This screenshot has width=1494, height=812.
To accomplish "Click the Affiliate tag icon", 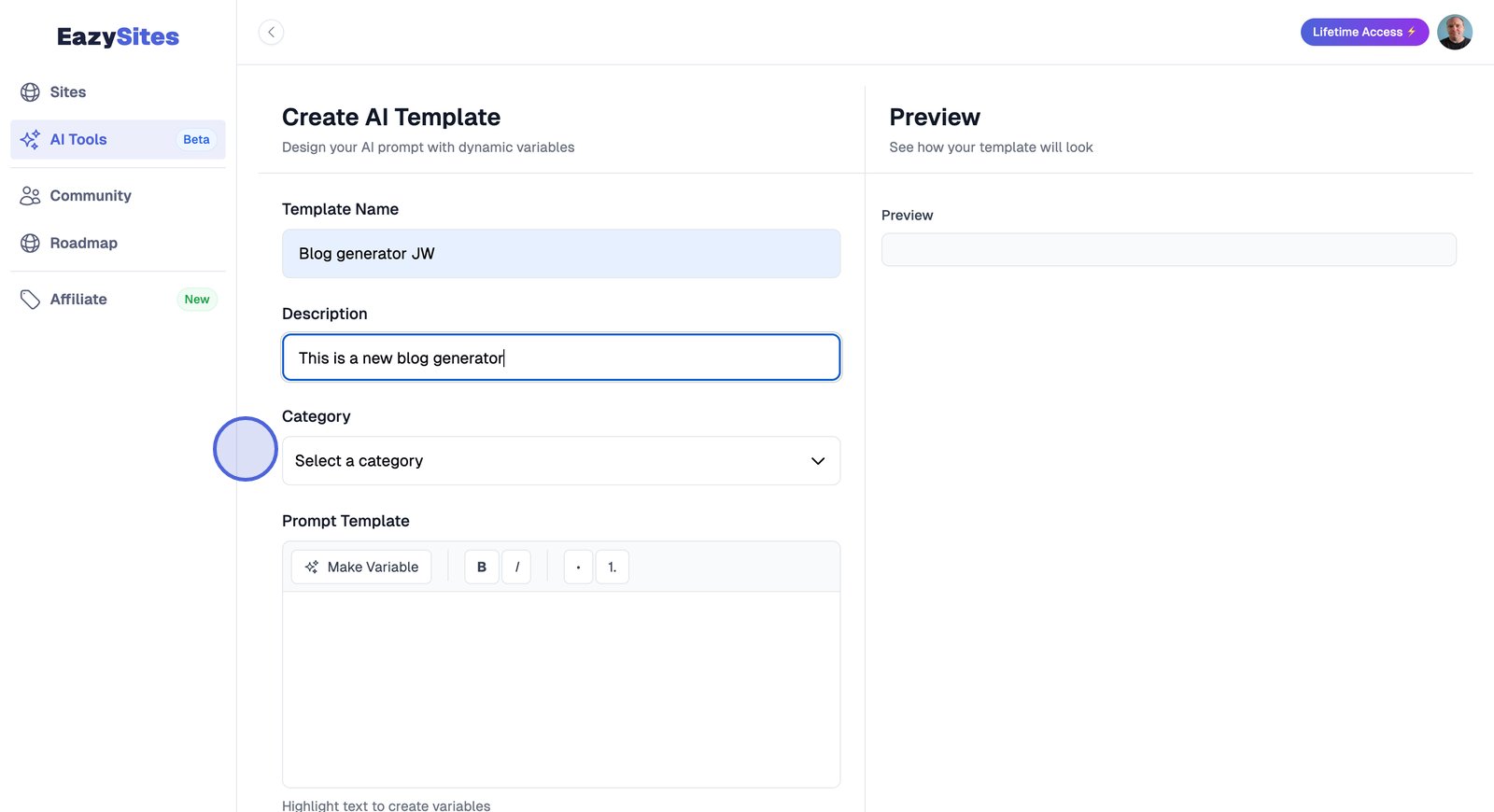I will point(30,300).
